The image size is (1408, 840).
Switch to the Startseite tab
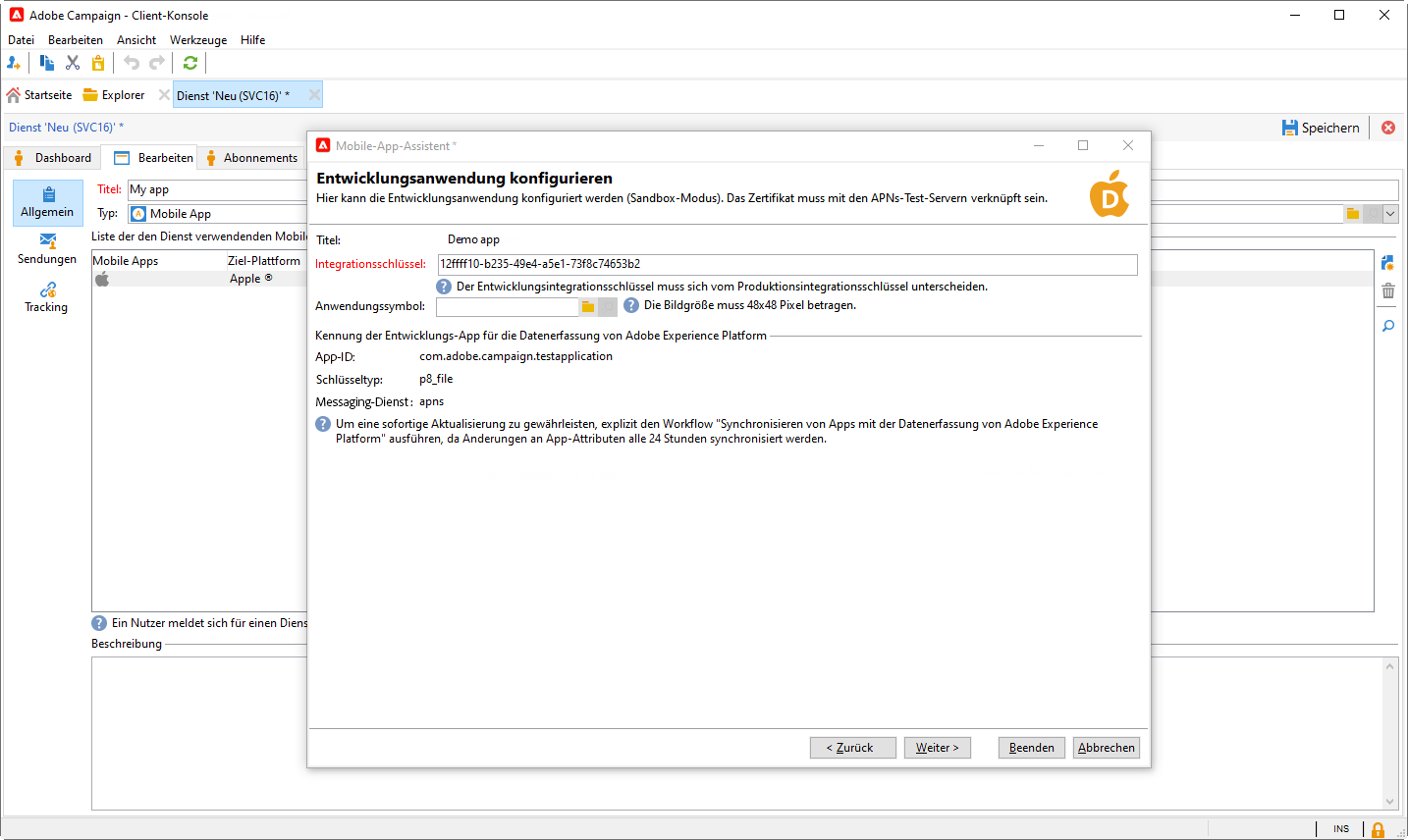click(x=39, y=95)
